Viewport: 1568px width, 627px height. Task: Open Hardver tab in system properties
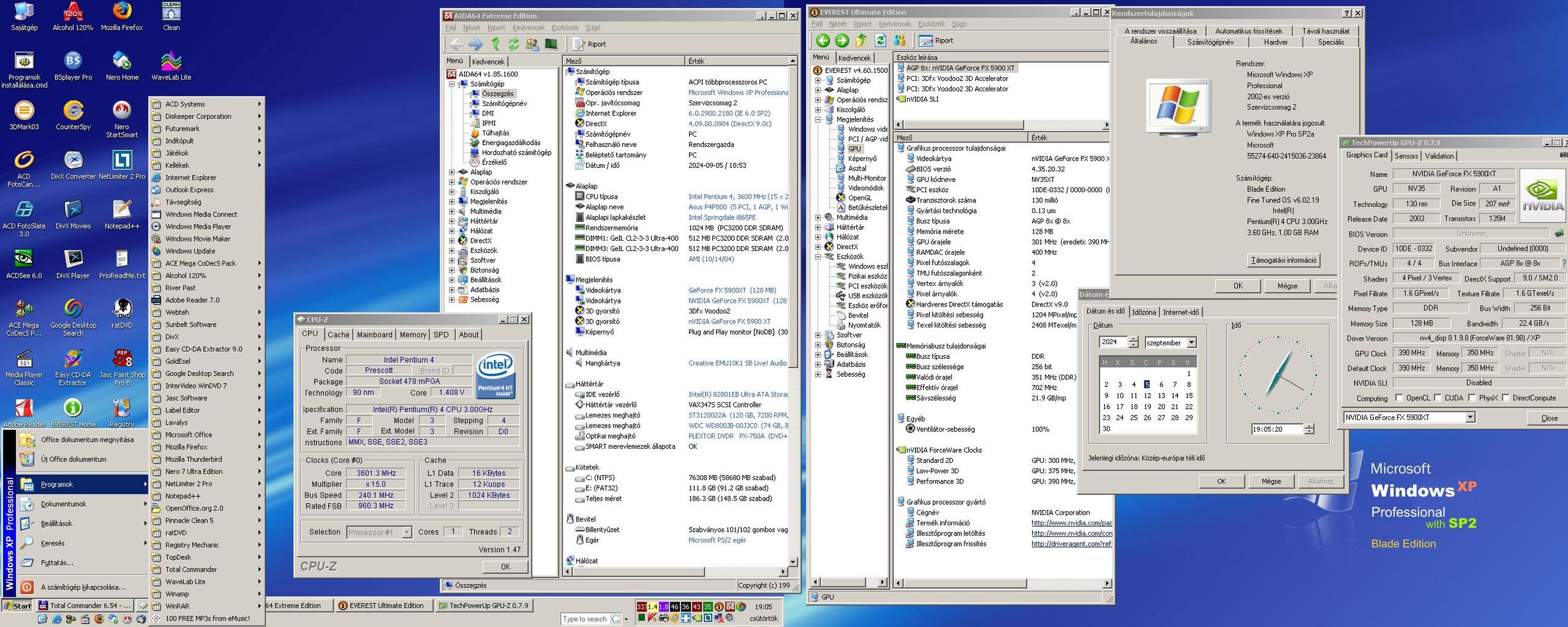(x=1275, y=42)
